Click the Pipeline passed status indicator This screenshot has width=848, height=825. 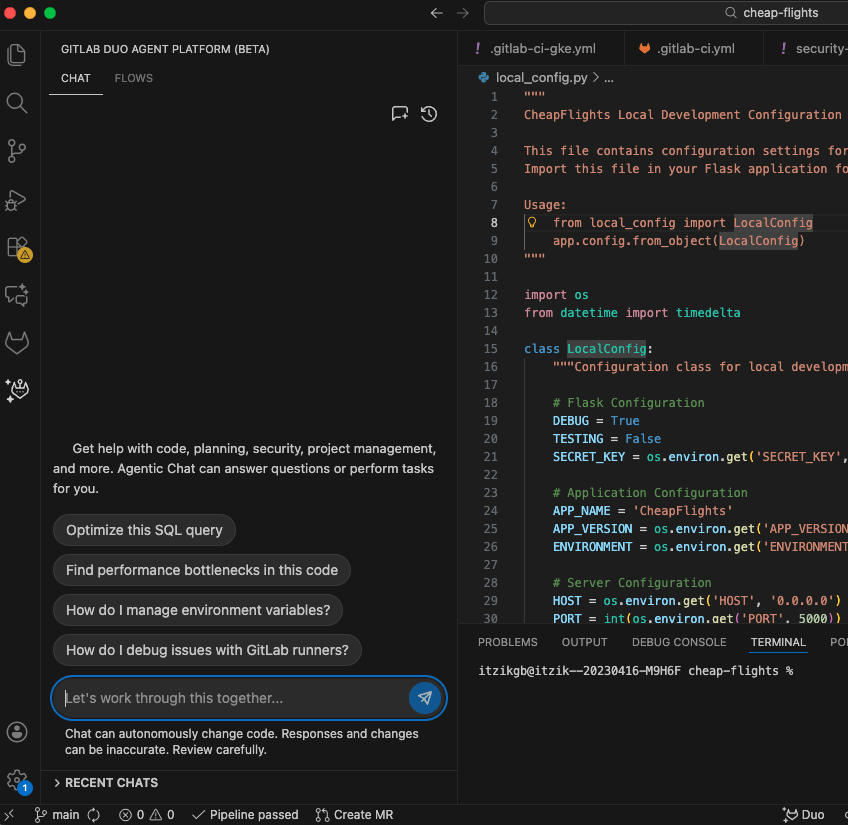pos(244,815)
